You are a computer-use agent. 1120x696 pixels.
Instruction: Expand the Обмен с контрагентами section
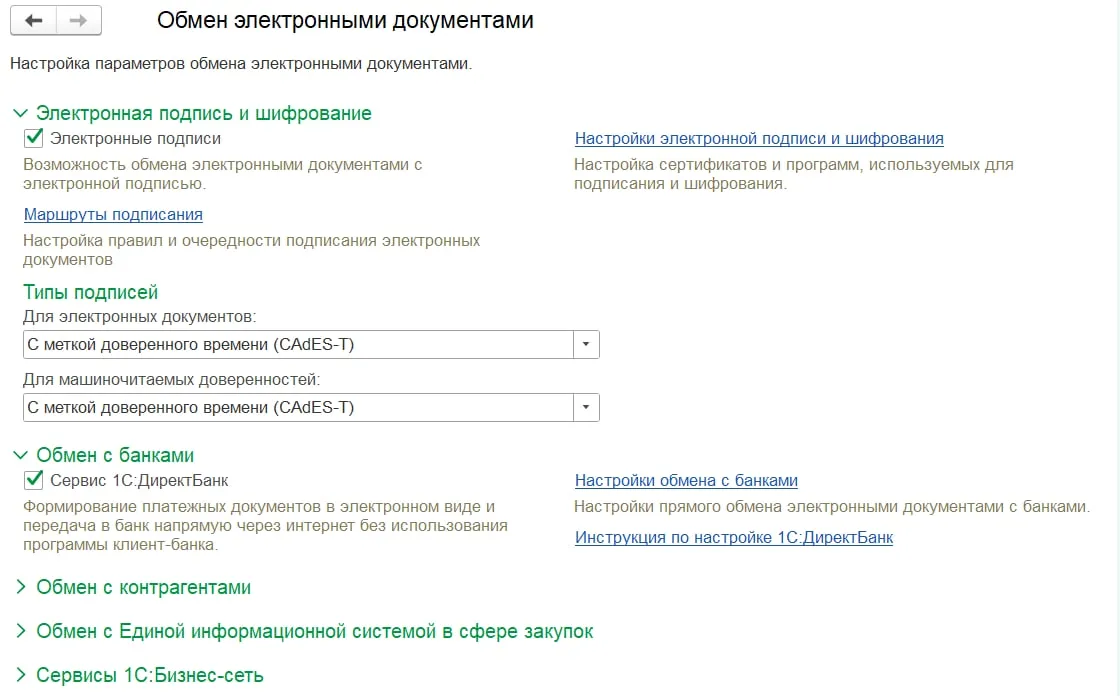(x=21, y=588)
